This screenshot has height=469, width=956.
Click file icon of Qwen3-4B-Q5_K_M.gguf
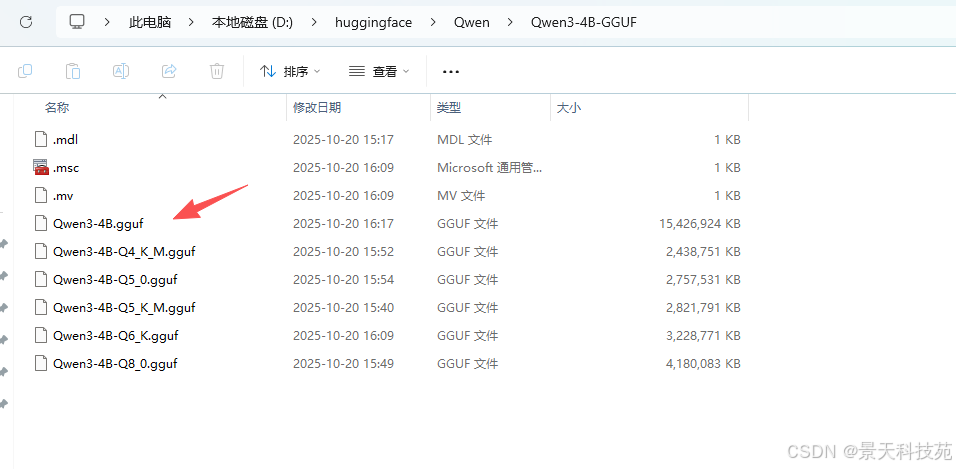41,308
